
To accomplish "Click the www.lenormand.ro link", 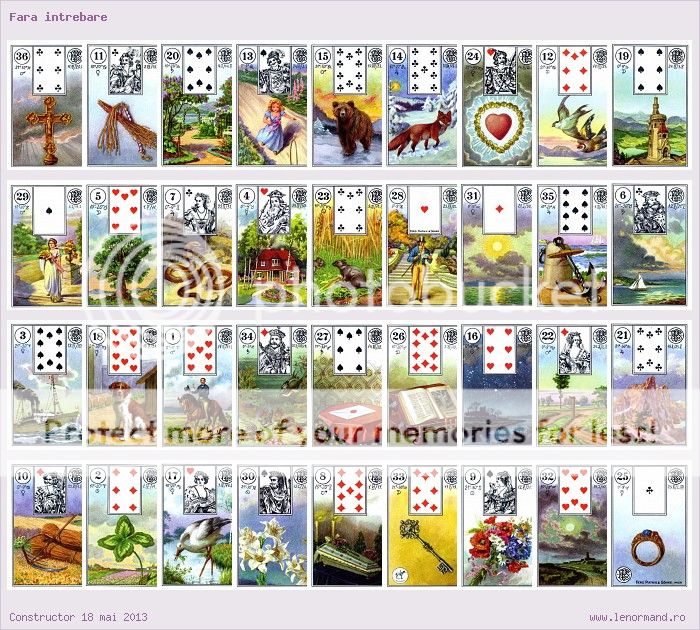I will point(637,617).
